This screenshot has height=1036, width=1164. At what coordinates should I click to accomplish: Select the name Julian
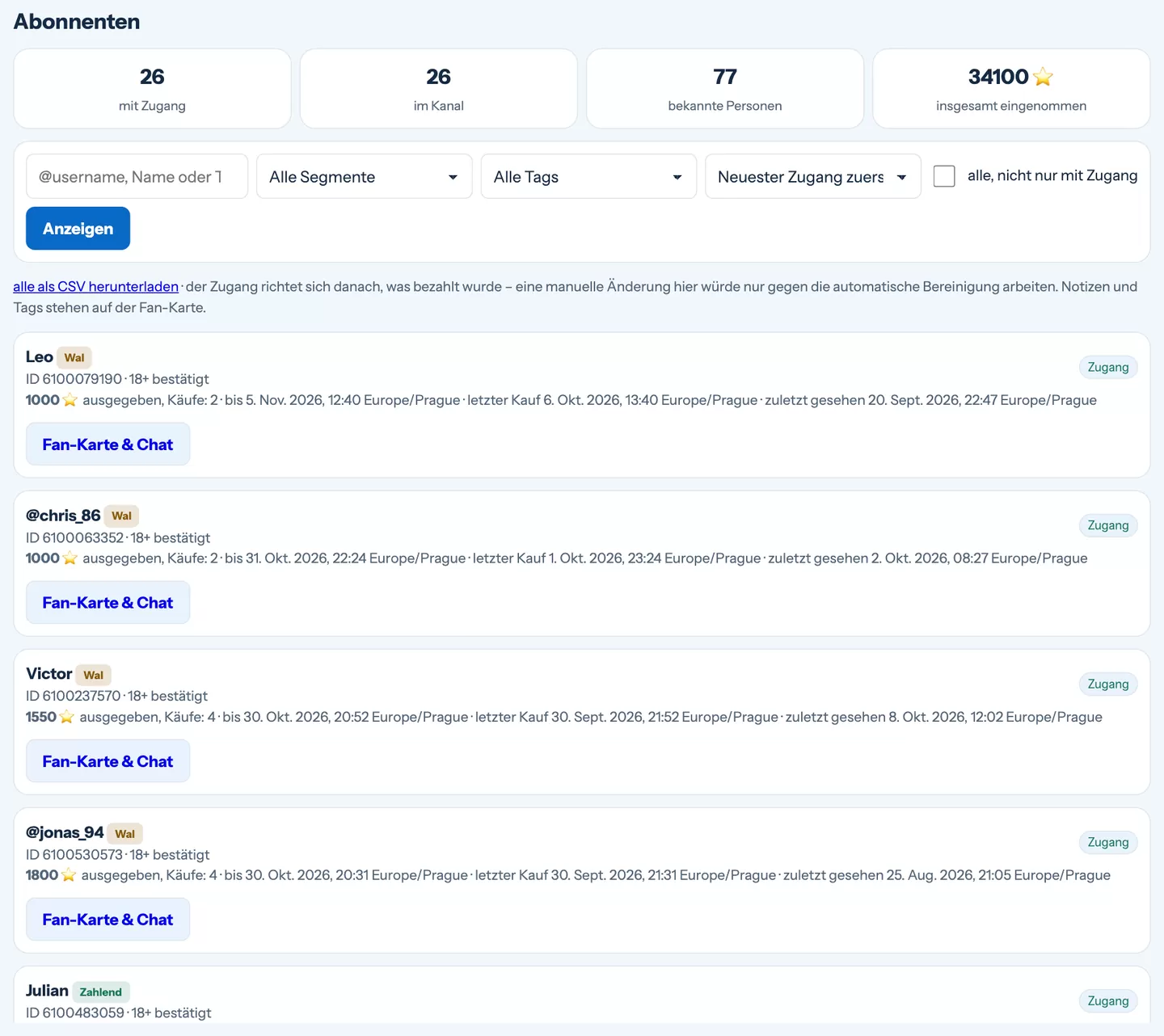tap(47, 991)
